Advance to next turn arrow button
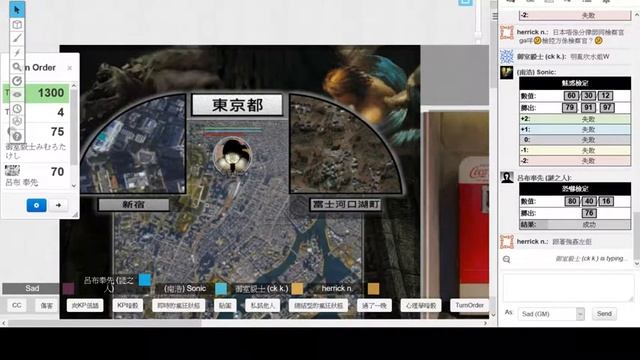Image resolution: width=640 pixels, height=360 pixels. 58,205
